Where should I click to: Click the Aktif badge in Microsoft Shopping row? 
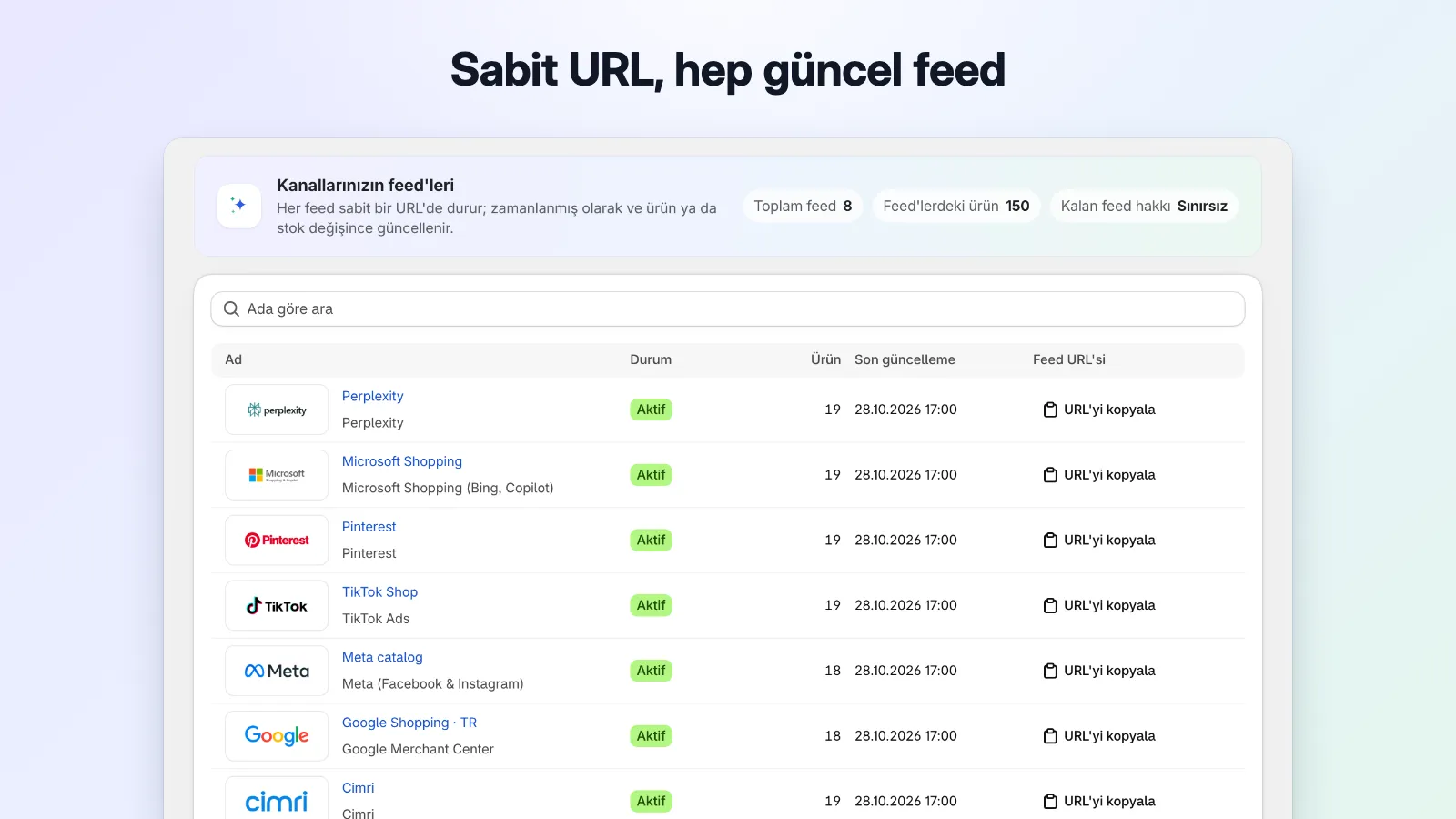[651, 475]
